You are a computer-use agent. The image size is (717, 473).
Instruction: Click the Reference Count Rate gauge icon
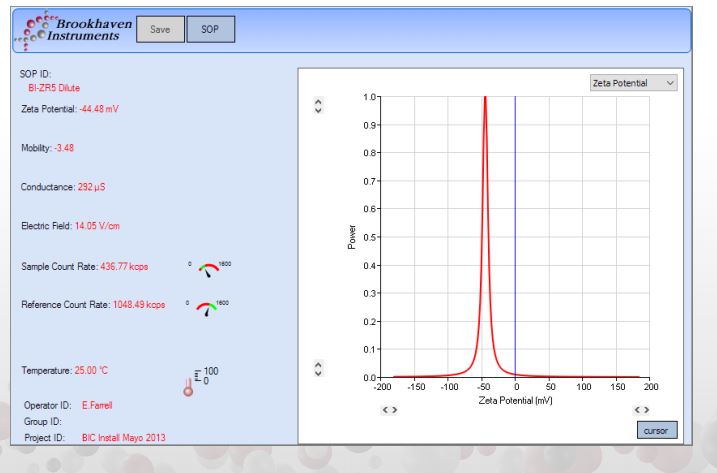(207, 308)
